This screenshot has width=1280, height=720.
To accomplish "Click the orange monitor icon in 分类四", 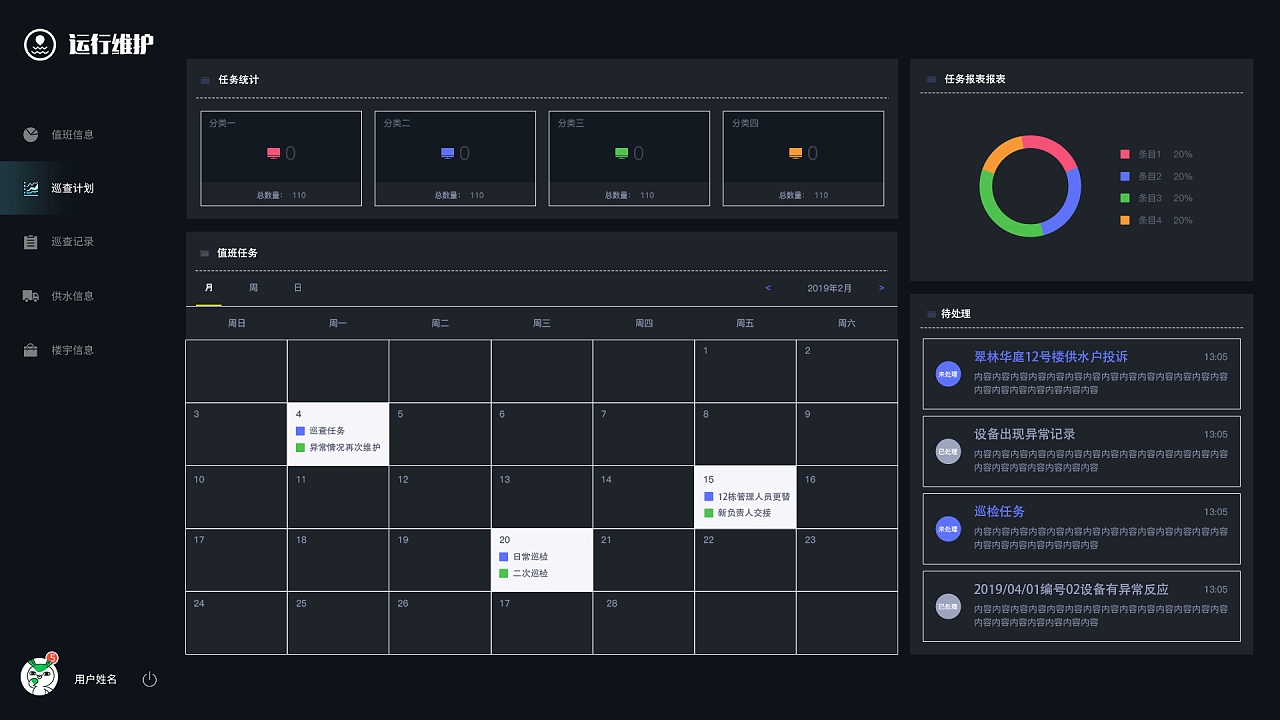I will [796, 153].
